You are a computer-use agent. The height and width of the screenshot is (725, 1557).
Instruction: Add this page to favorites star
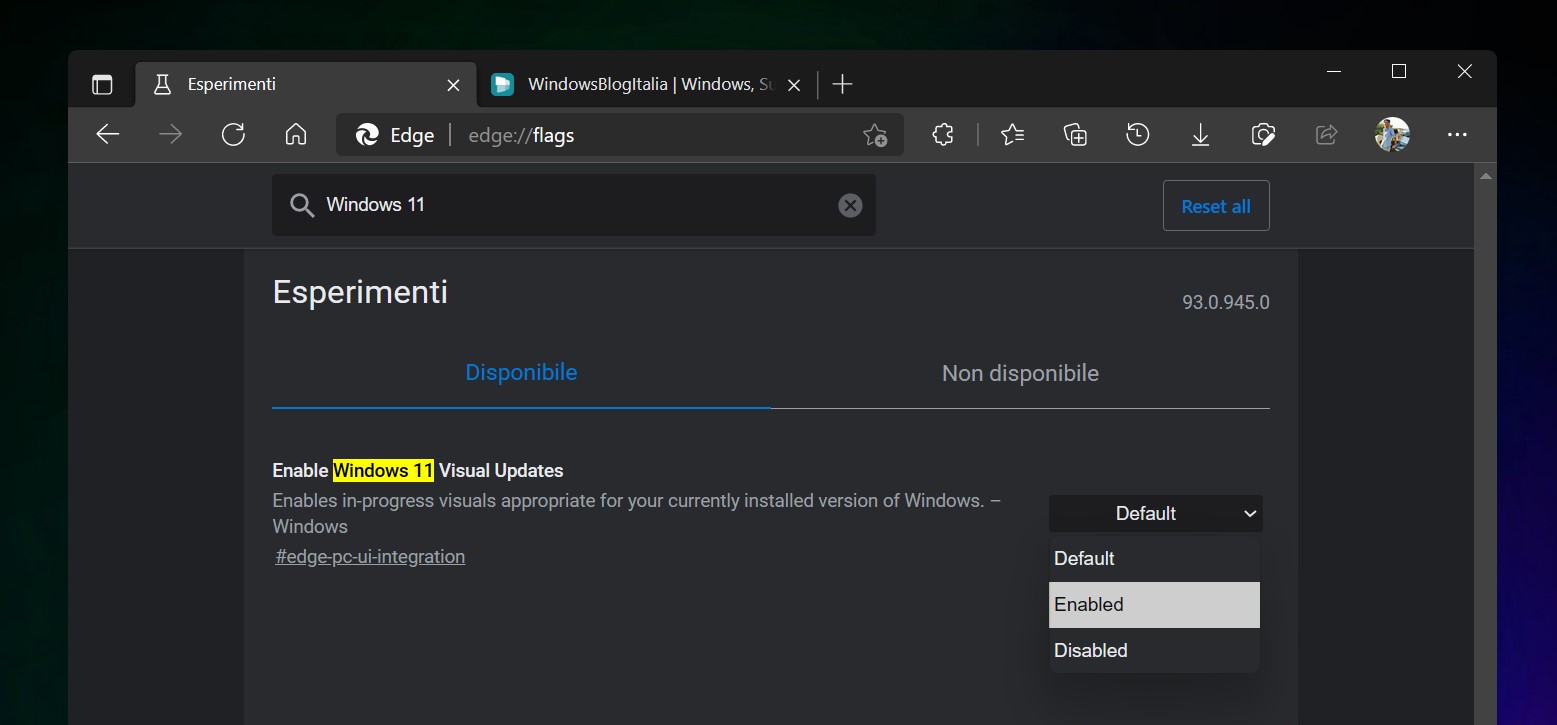875,135
